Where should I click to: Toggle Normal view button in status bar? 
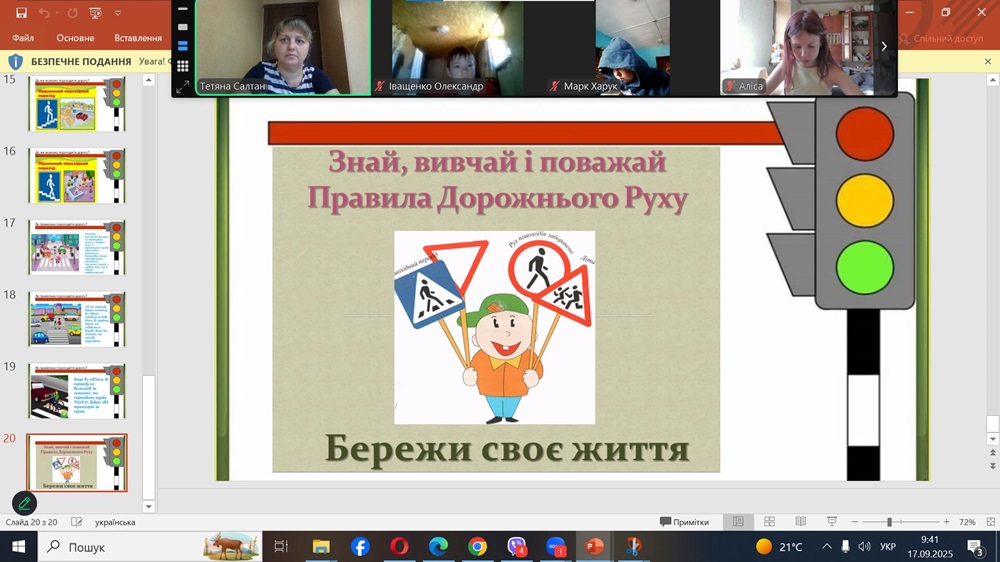tap(738, 522)
